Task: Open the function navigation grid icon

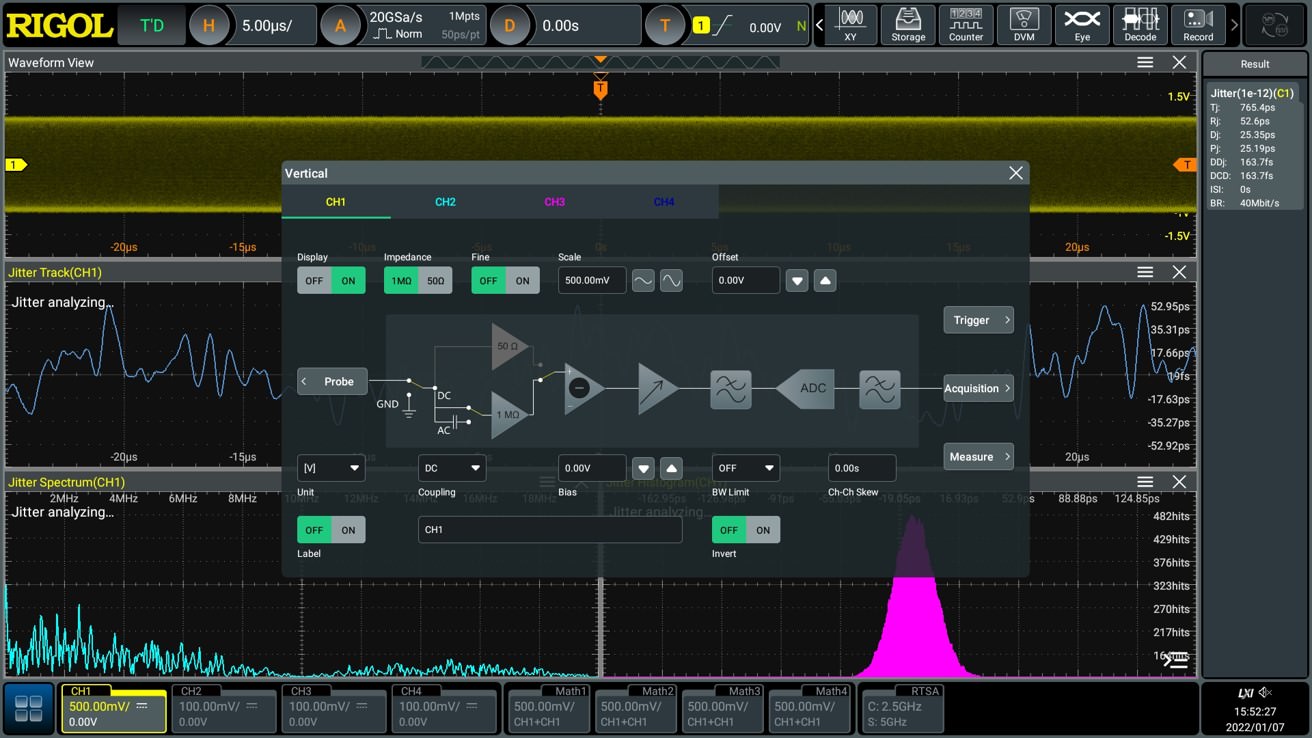Action: [29, 708]
